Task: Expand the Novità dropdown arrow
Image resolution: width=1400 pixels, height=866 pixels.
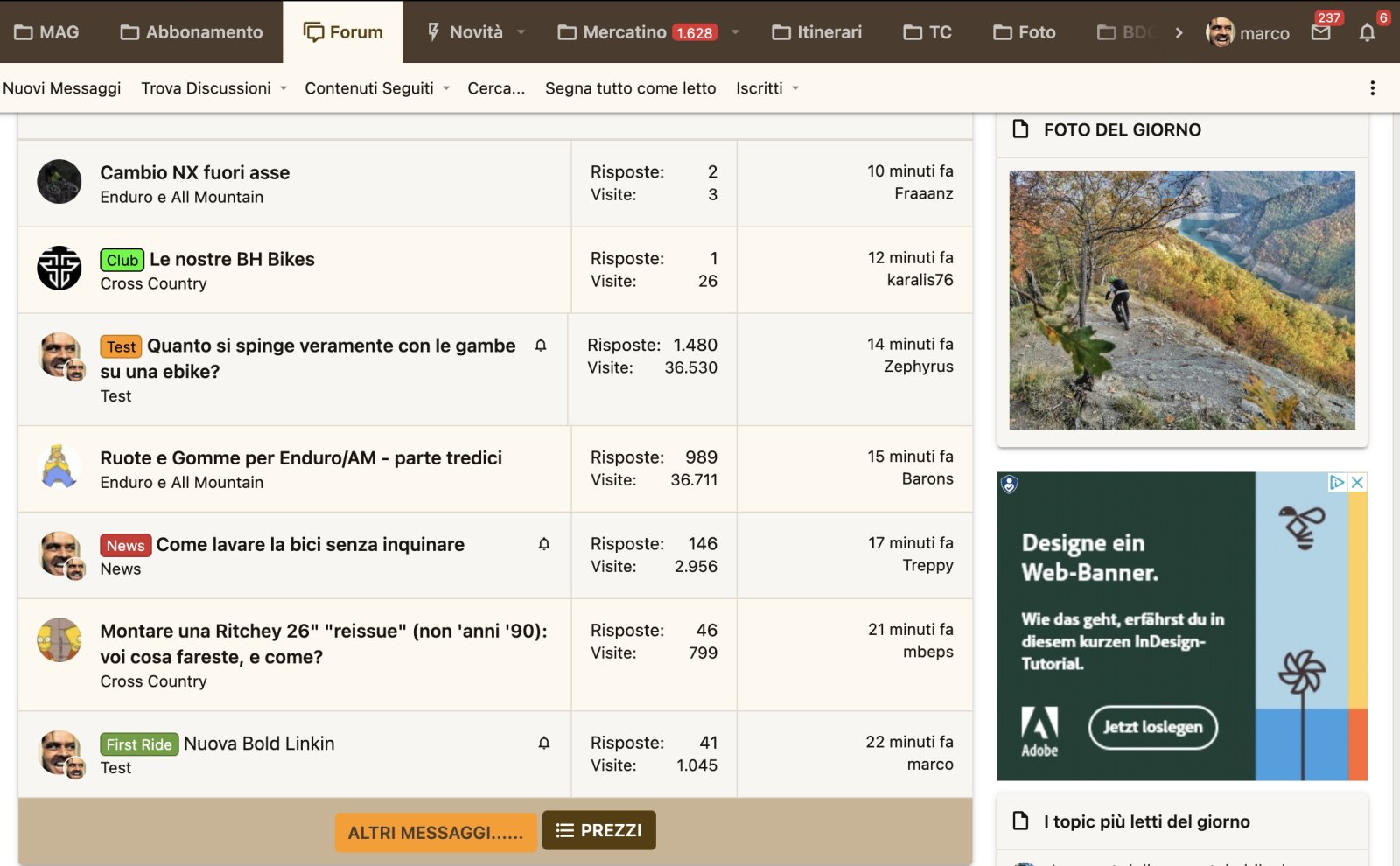Action: coord(521,32)
